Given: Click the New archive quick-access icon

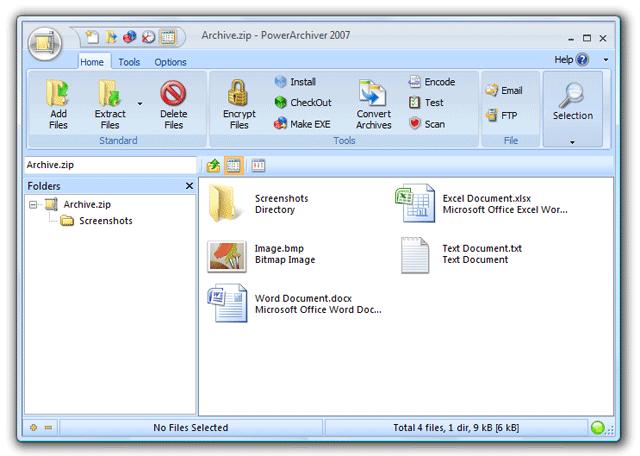Looking at the screenshot, I should (92, 38).
